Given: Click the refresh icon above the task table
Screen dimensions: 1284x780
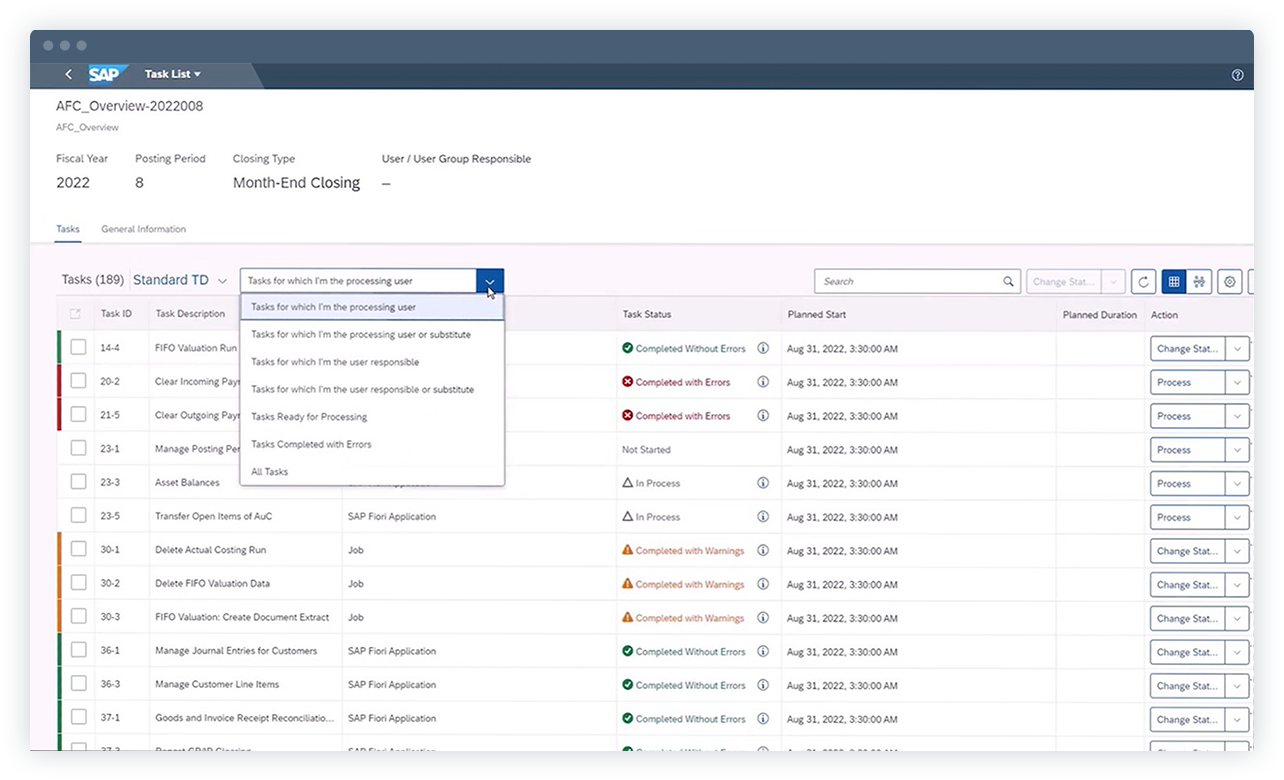Looking at the screenshot, I should (1143, 281).
